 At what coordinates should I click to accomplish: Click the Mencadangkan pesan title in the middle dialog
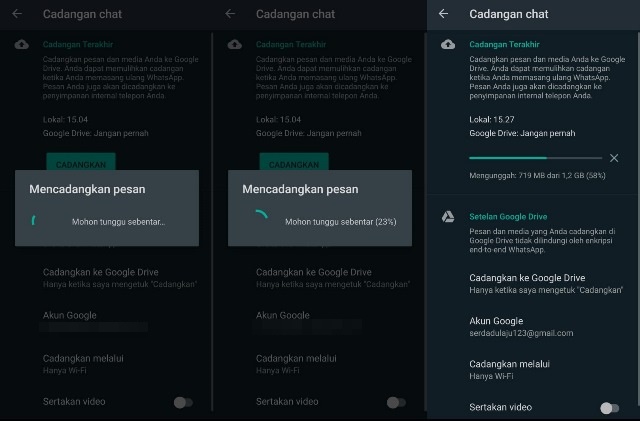[300, 189]
